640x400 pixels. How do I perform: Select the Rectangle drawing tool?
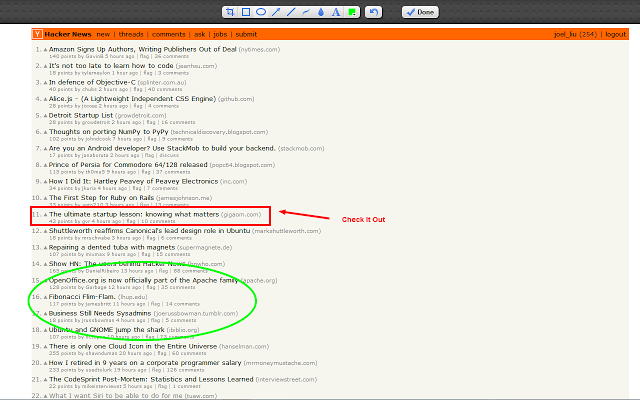[246, 12]
